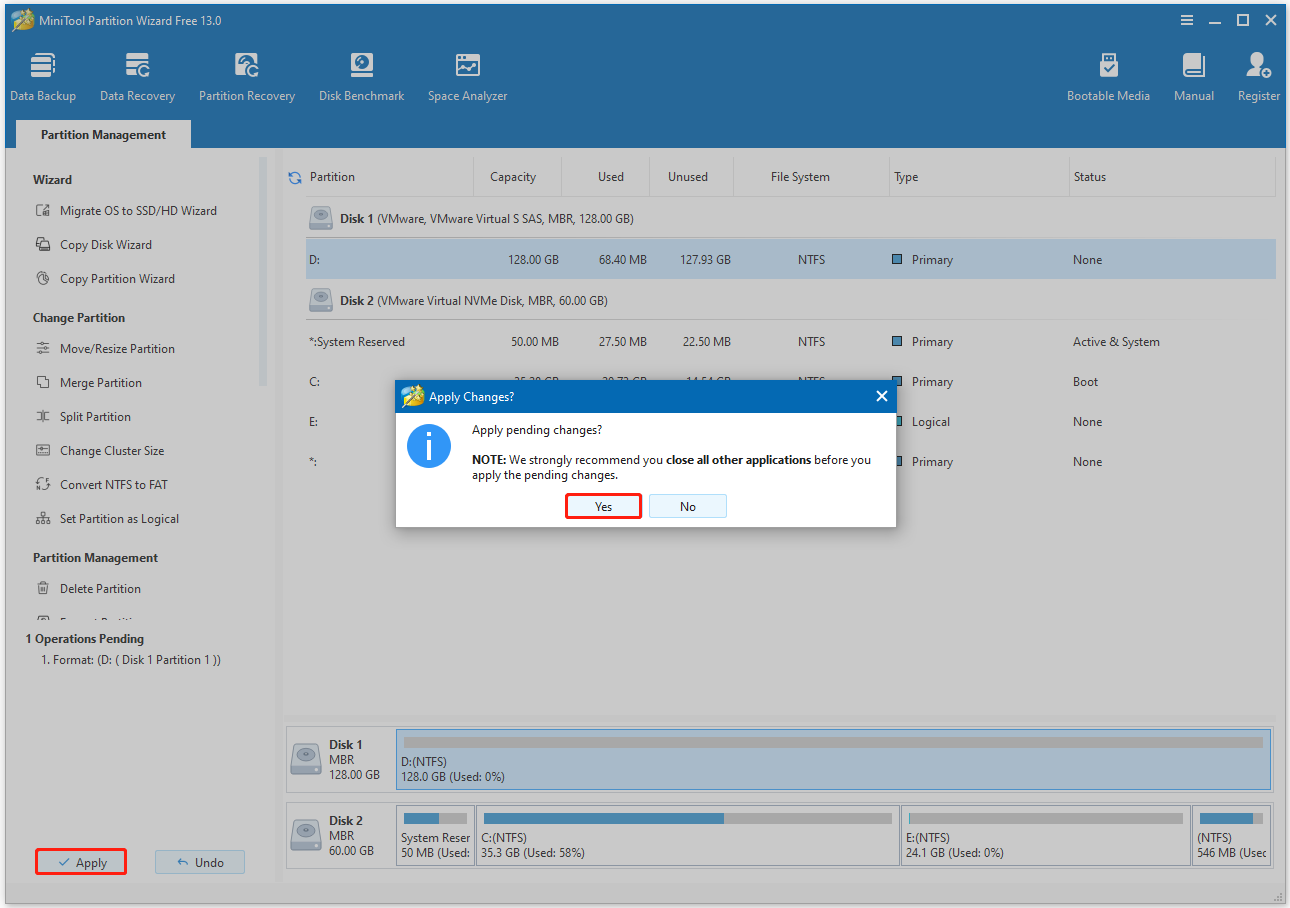Viewport: 1290px width, 908px height.
Task: Switch to the Partition Management tab
Action: (102, 134)
